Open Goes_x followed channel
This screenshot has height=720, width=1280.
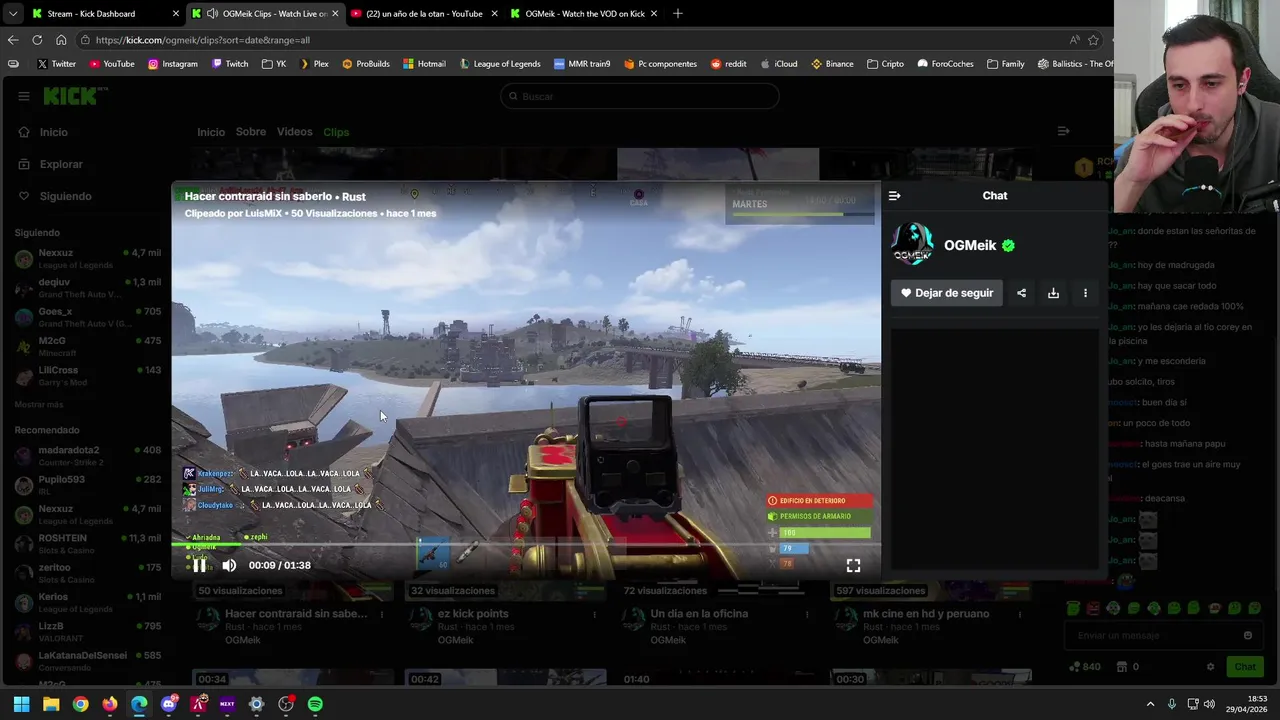coord(88,317)
